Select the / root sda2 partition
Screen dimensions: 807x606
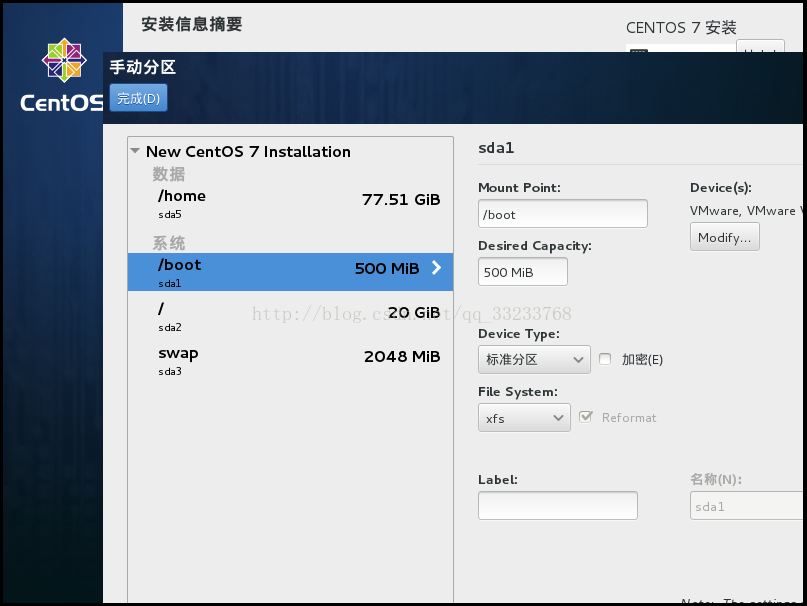point(290,317)
